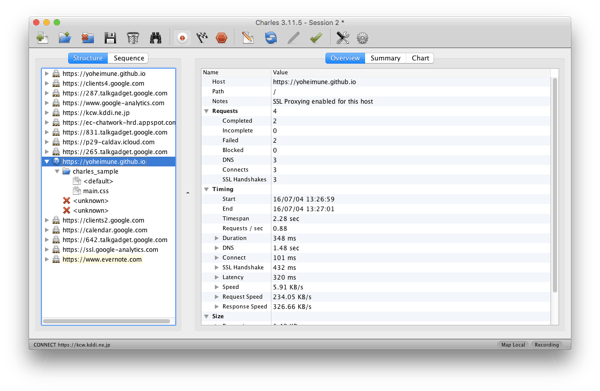Screen dimensions: 600x391
Task: Expand the https://287.talkgadget.google.com node
Action: click(47, 93)
